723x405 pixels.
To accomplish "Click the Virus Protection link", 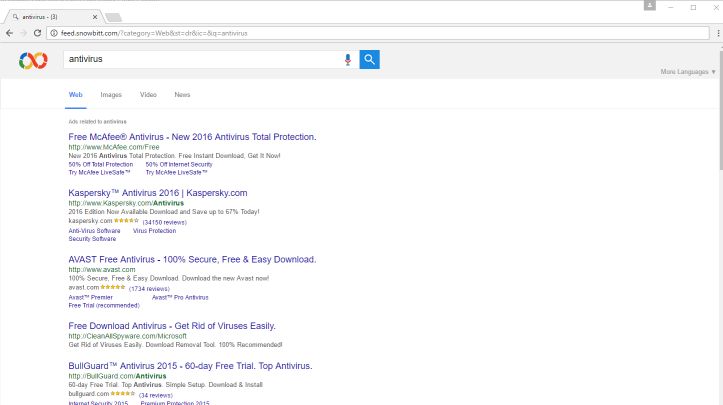I will [154, 231].
